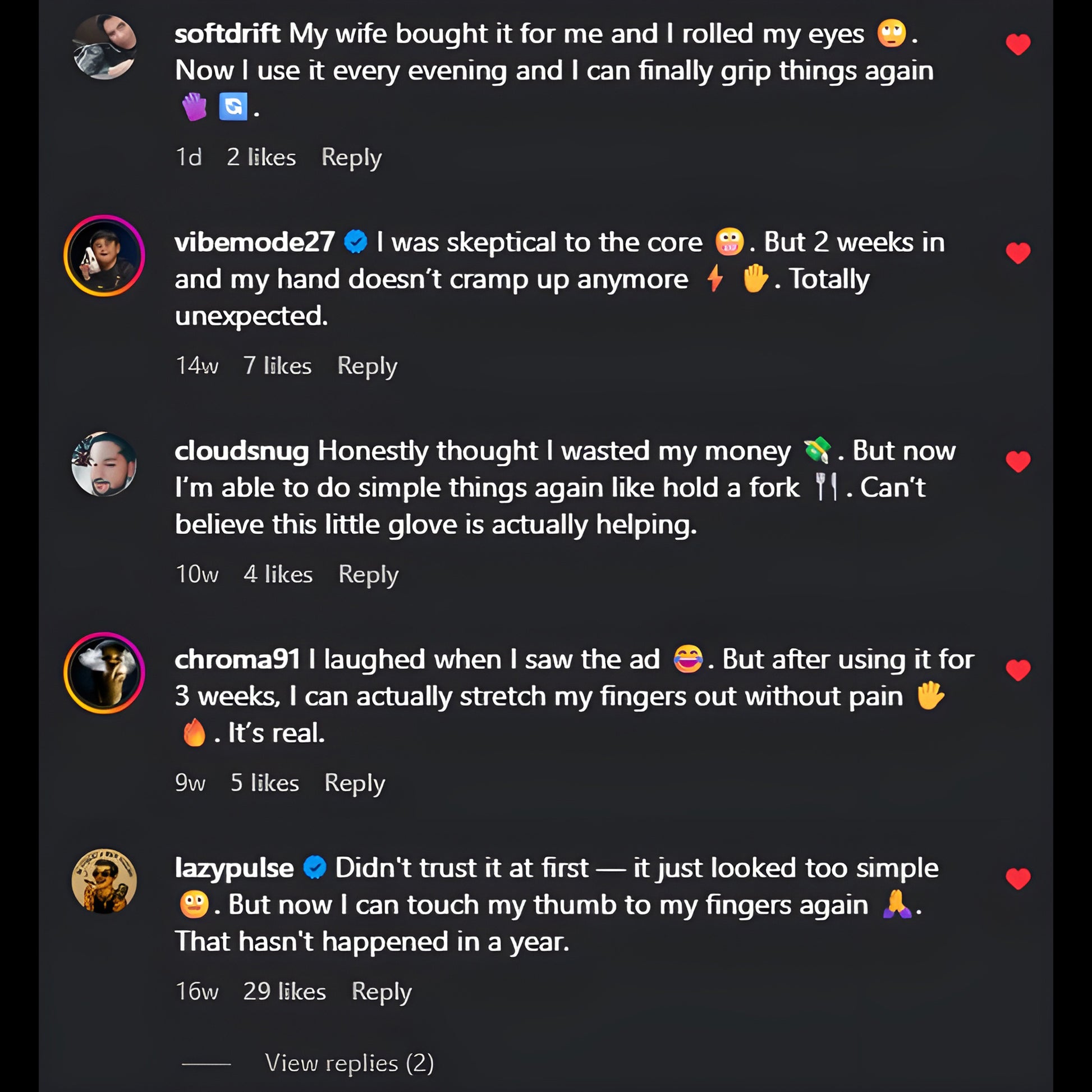Image resolution: width=1092 pixels, height=1092 pixels.
Task: View chroma91's story from avatar ring
Action: click(104, 673)
